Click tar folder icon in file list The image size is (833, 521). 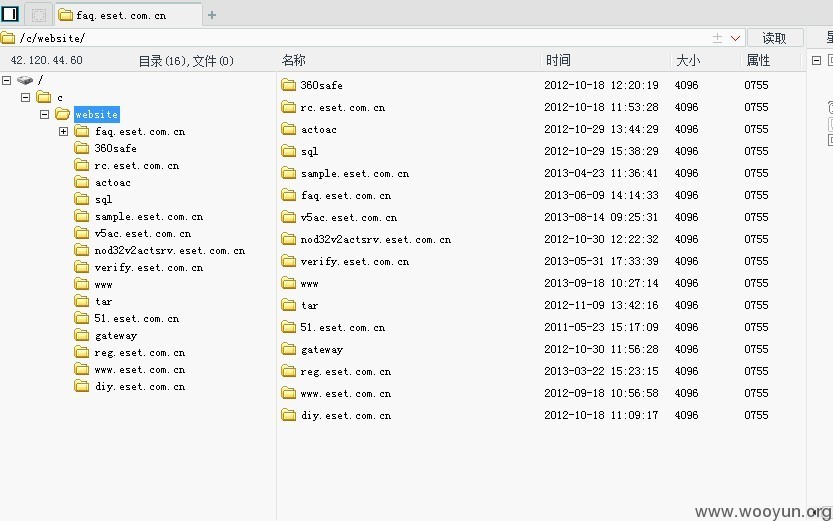[x=288, y=305]
